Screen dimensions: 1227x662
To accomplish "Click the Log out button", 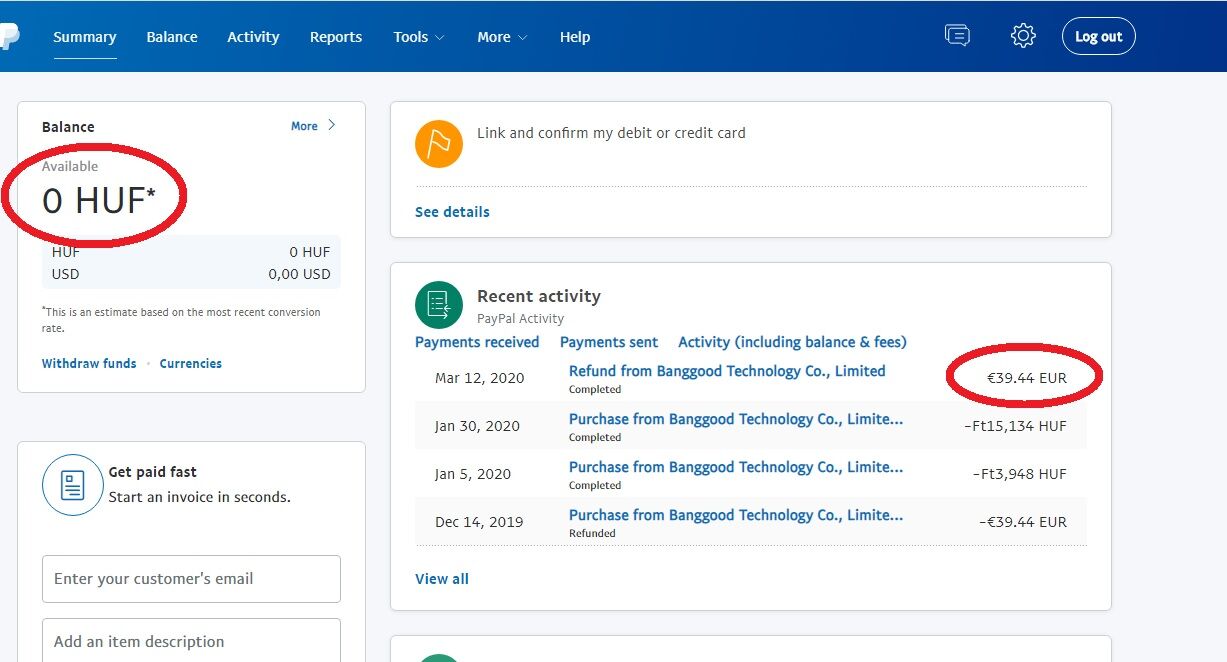I will pyautogui.click(x=1098, y=37).
